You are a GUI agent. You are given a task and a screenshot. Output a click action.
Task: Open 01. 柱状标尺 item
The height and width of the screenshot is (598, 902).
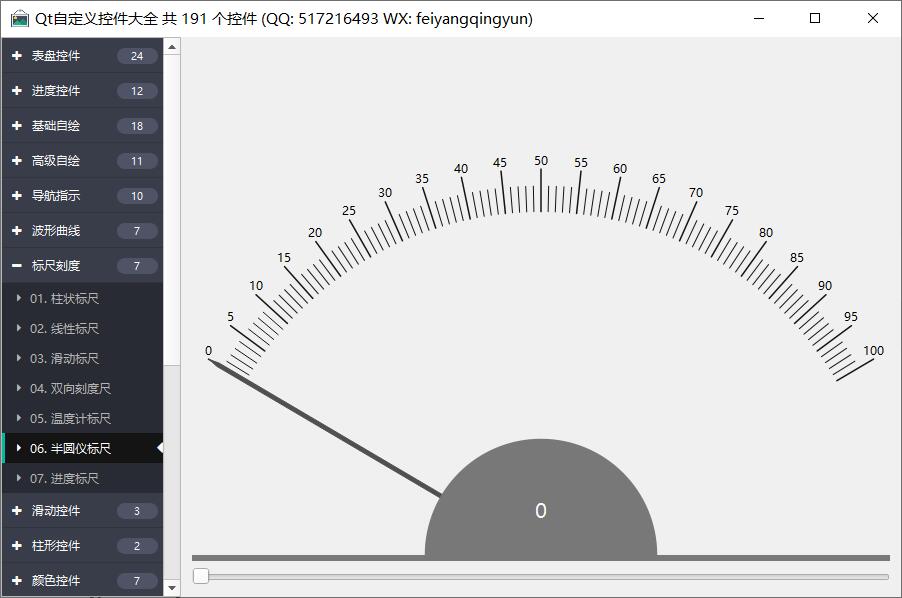point(64,299)
